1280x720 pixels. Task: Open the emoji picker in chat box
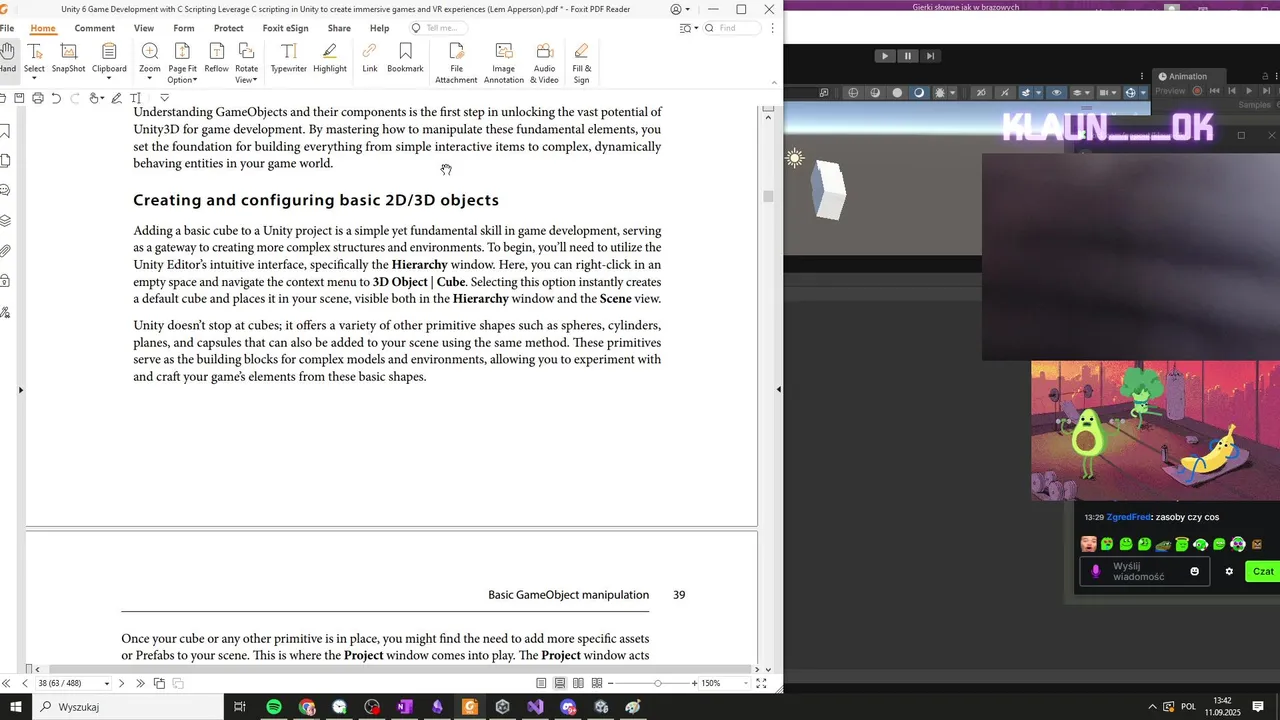(x=1194, y=571)
